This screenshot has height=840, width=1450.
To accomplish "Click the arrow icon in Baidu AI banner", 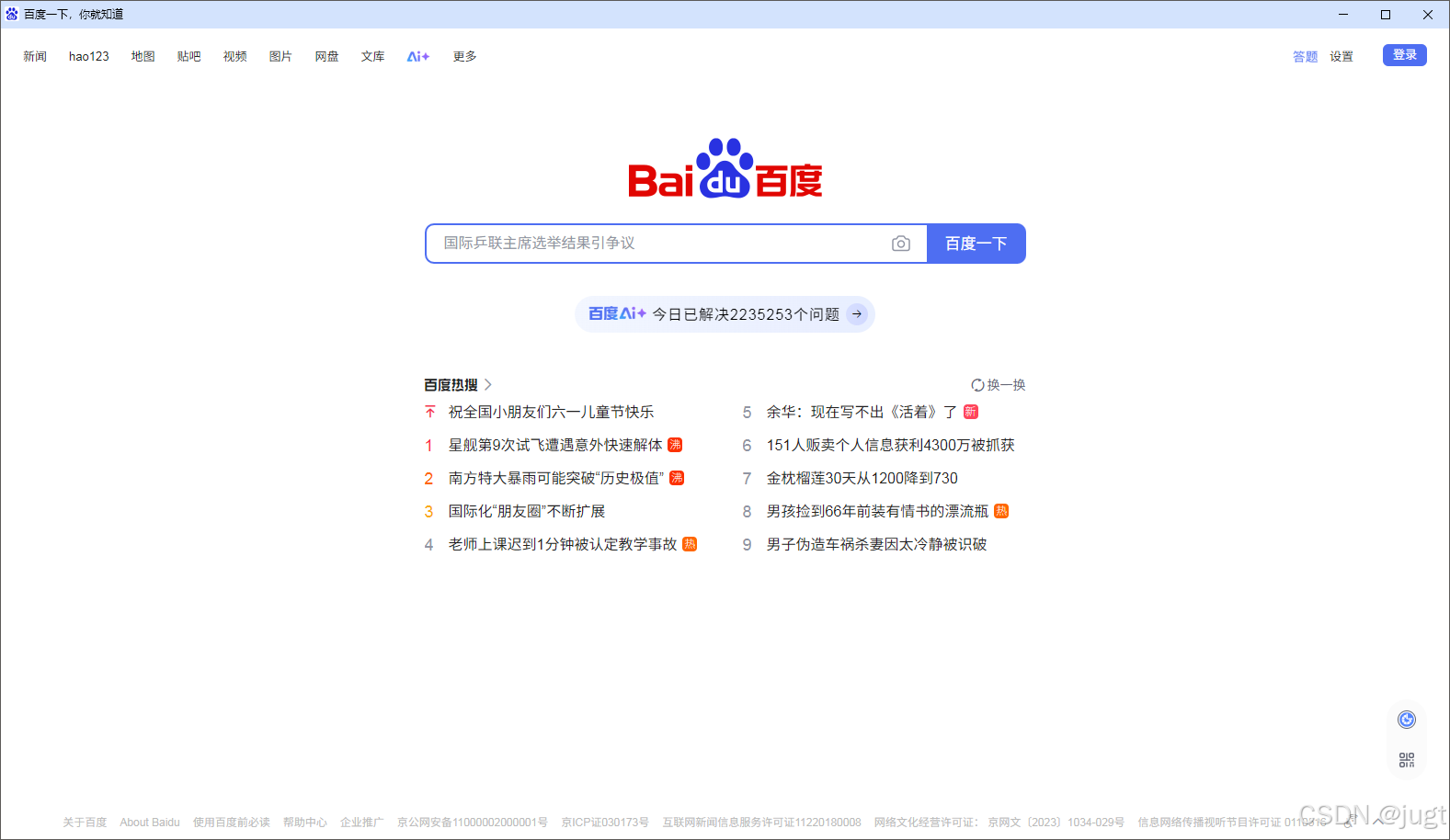I will [x=857, y=314].
